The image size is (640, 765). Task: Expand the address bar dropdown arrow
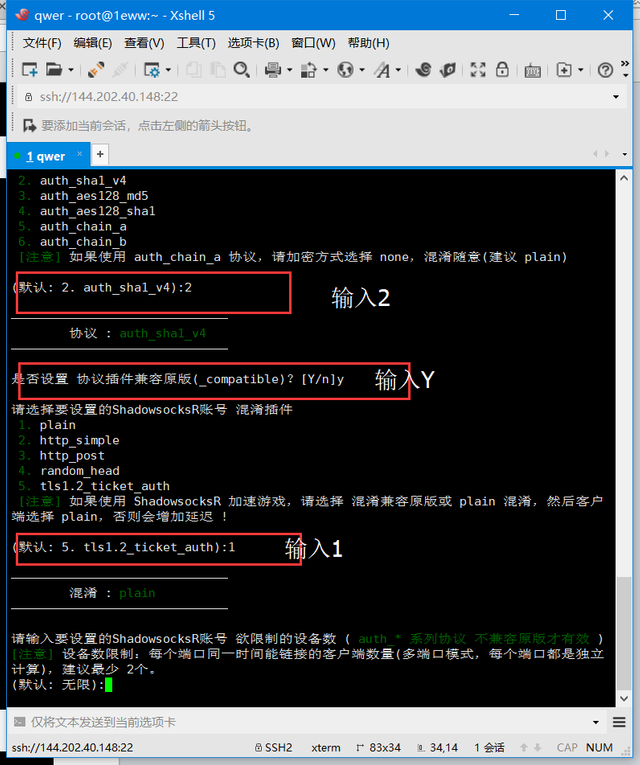click(616, 97)
